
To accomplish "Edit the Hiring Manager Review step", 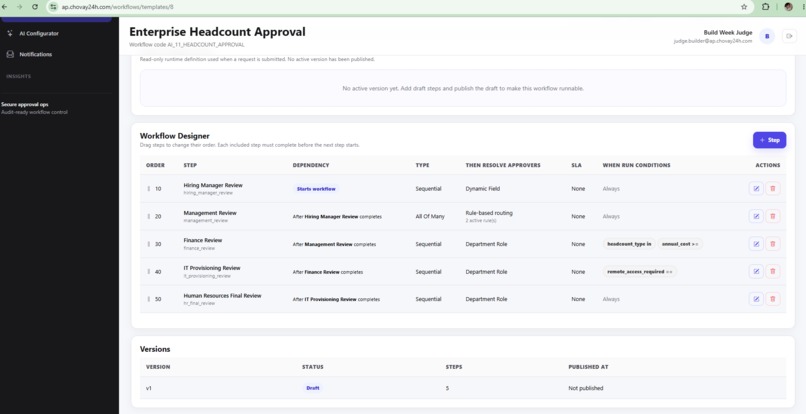I will coord(756,189).
